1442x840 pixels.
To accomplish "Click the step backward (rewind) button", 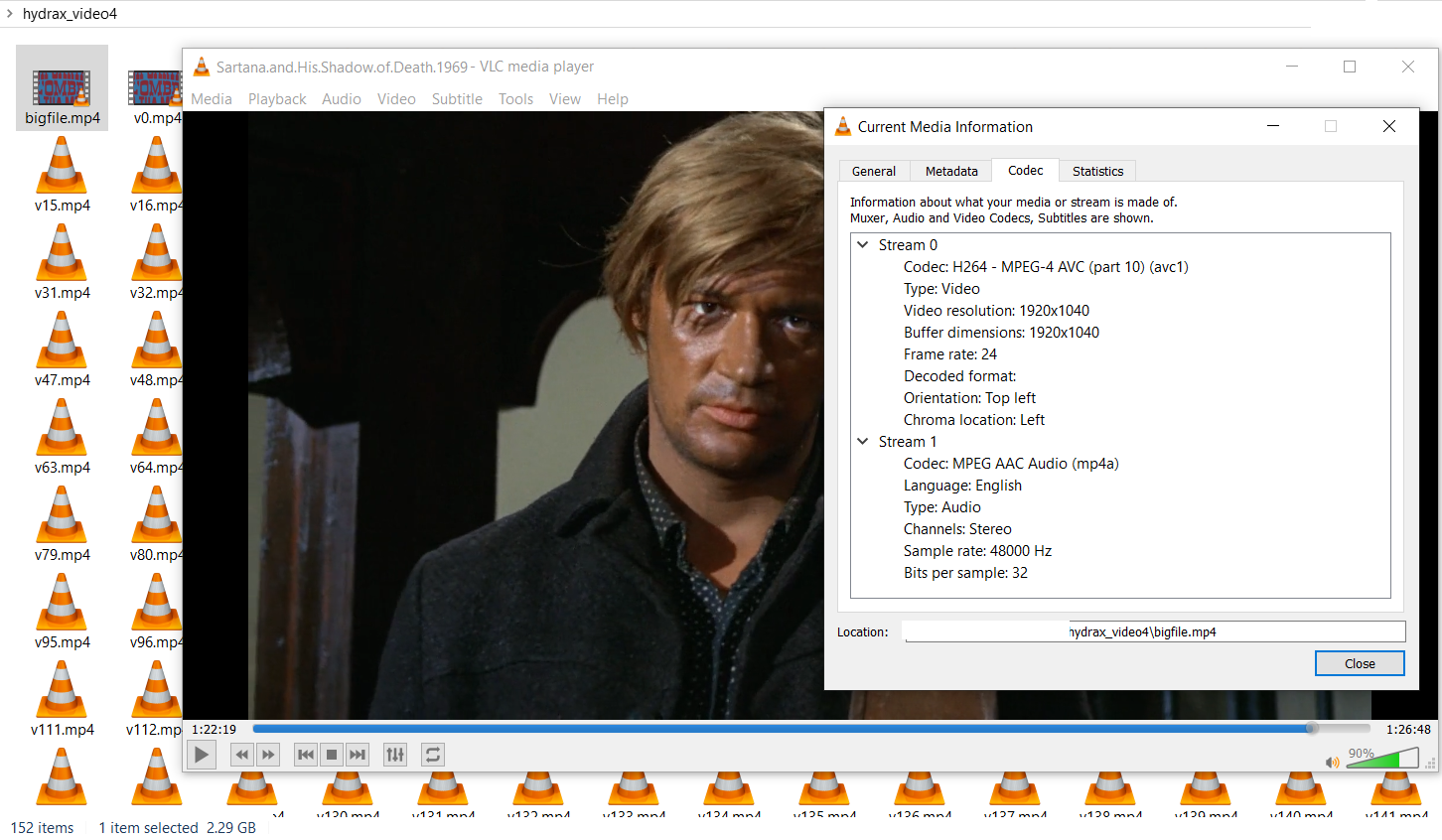I will point(242,755).
